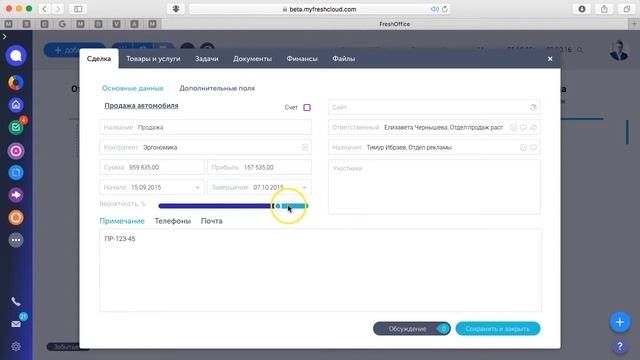Click the chat icon in Ответственный field
The width and height of the screenshot is (640, 360).
(523, 127)
